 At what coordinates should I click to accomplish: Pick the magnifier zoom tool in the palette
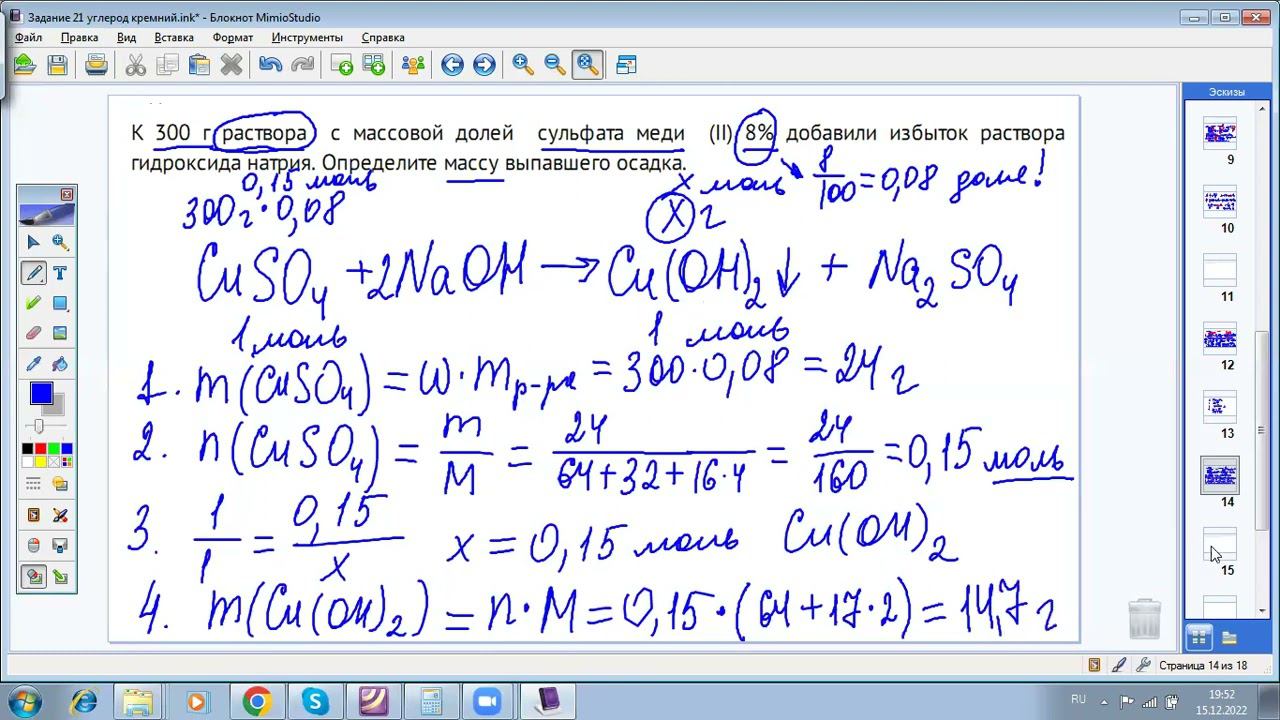coord(60,242)
